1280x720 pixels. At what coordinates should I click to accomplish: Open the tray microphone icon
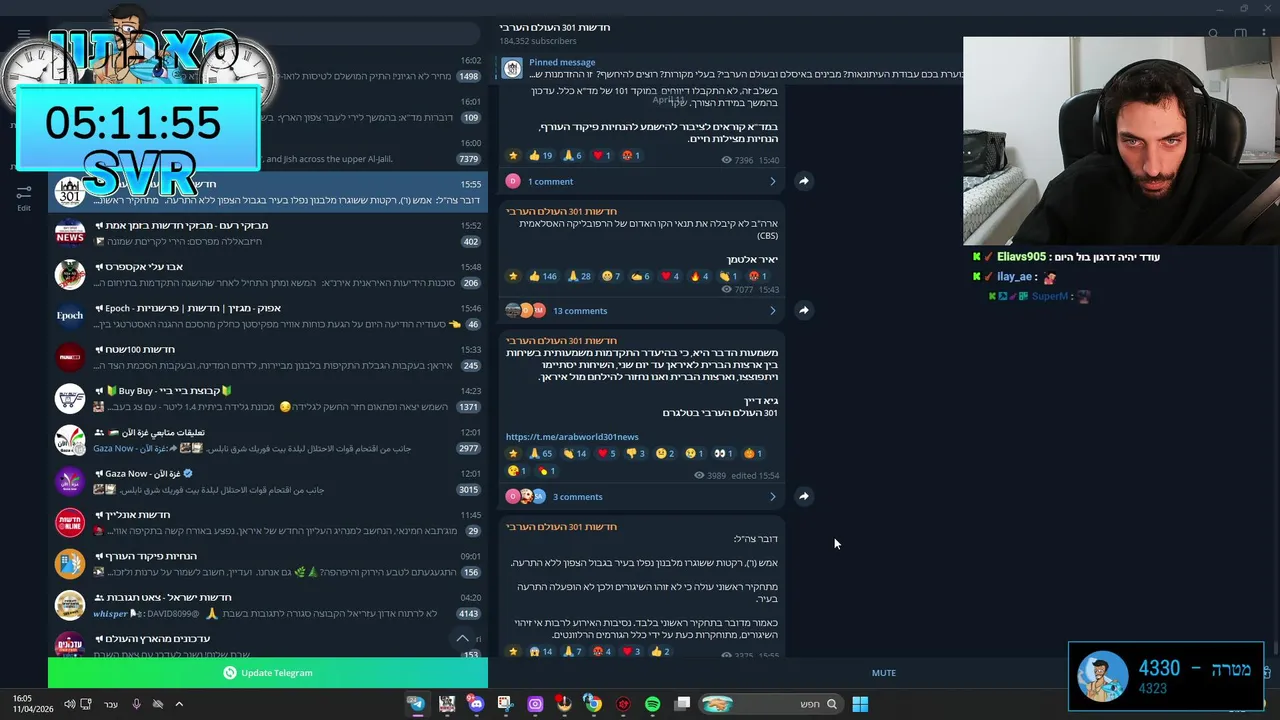pyautogui.click(x=137, y=704)
